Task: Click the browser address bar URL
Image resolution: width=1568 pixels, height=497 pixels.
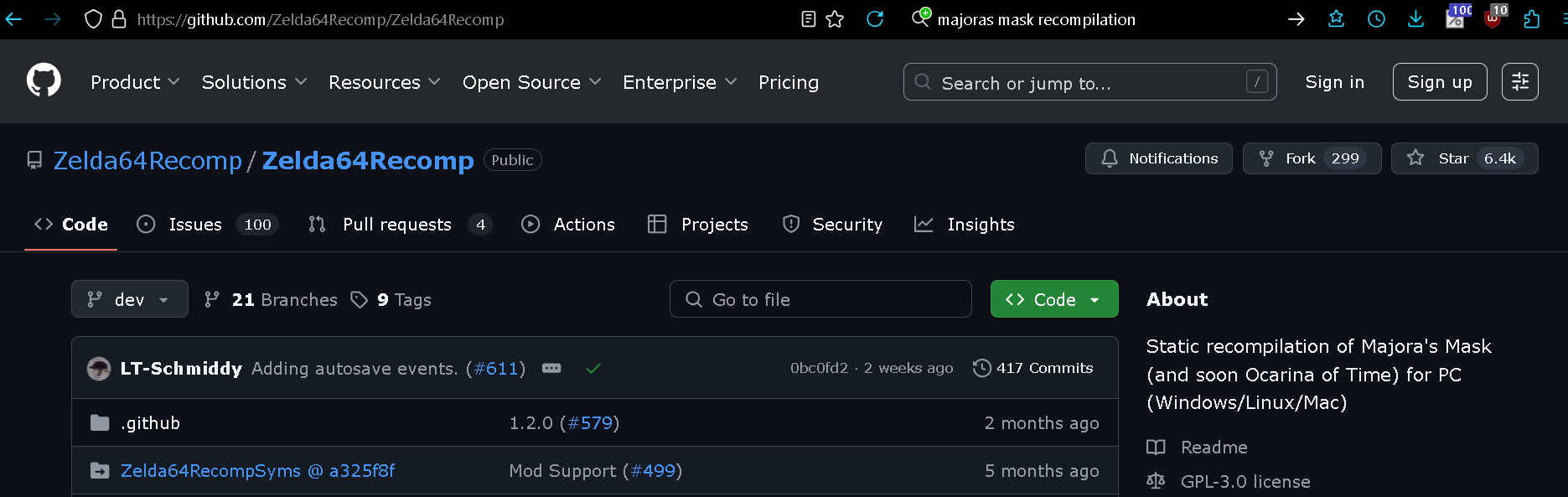Action: tap(321, 19)
